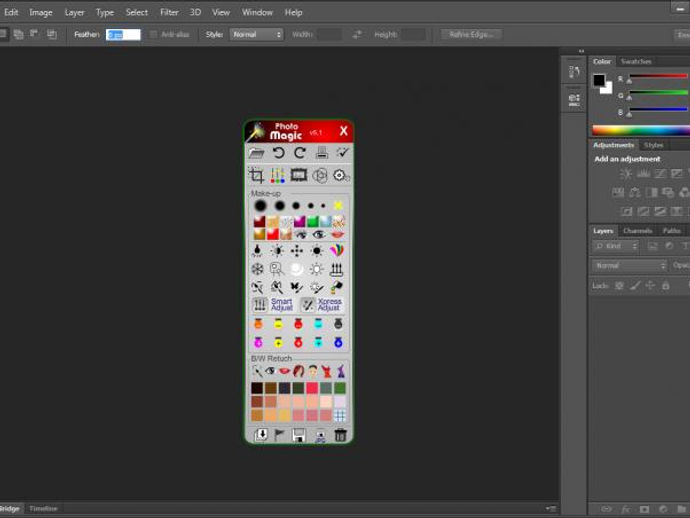Click the lips icon in Make-up section

338,235
